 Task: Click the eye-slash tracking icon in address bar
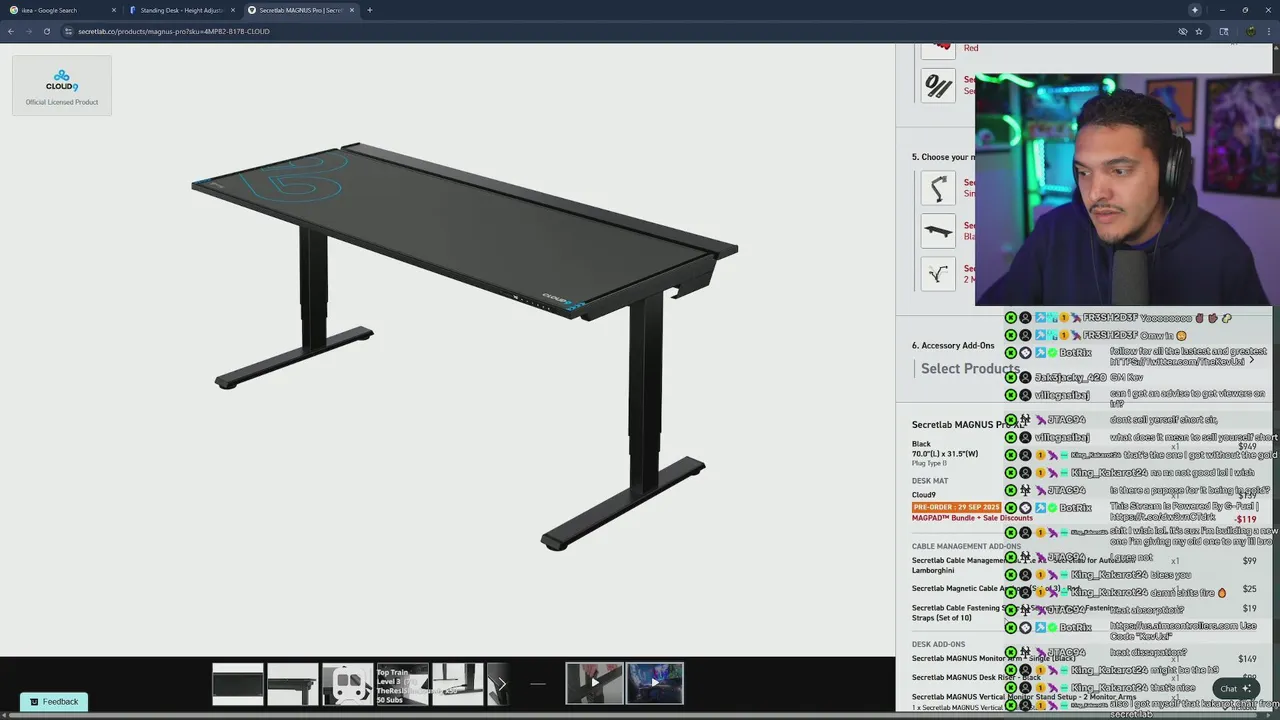click(x=1182, y=31)
